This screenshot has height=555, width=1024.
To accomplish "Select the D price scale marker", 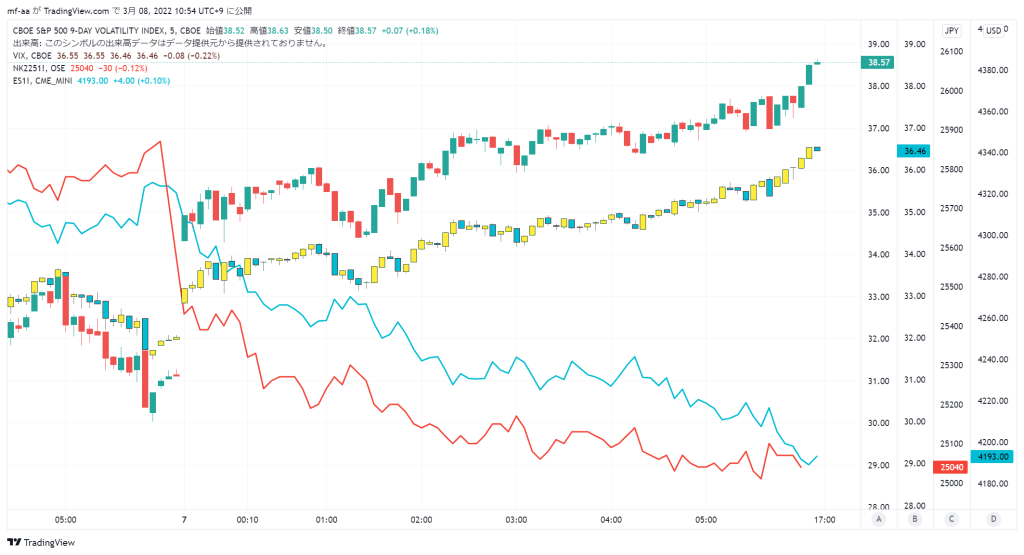I will (993, 519).
